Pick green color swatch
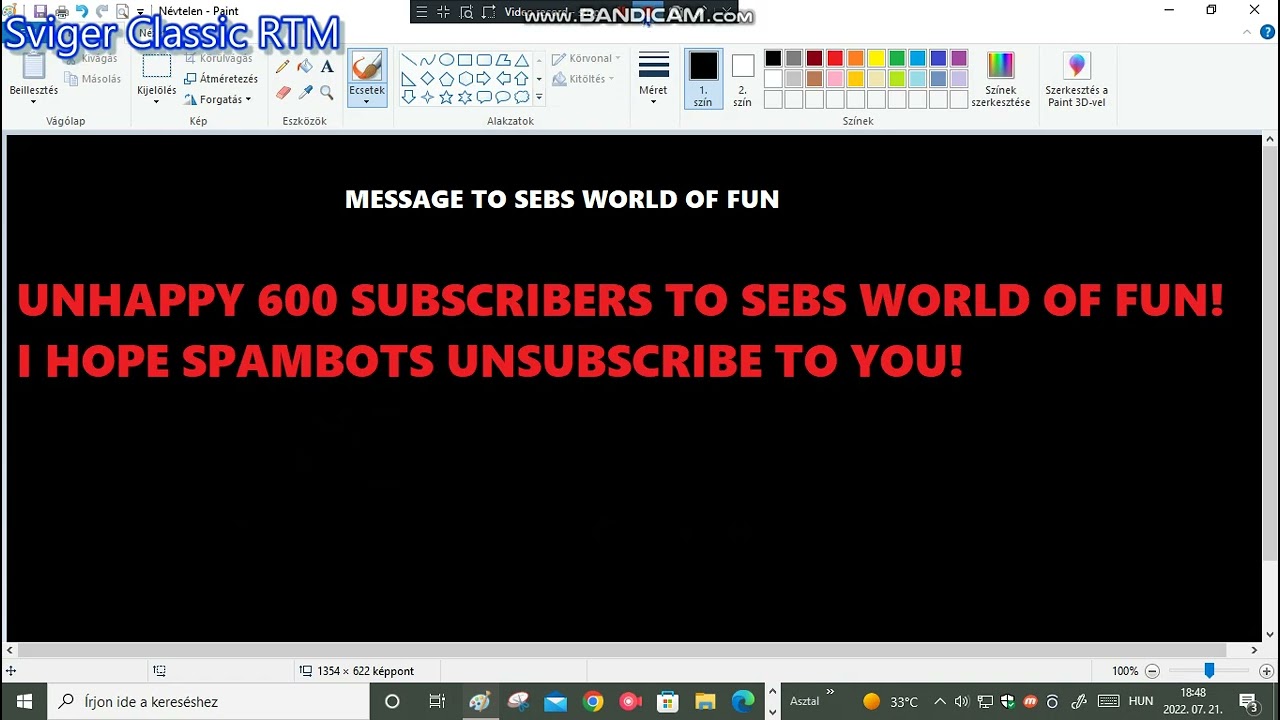Screen dimensions: 1280x720 tap(897, 59)
